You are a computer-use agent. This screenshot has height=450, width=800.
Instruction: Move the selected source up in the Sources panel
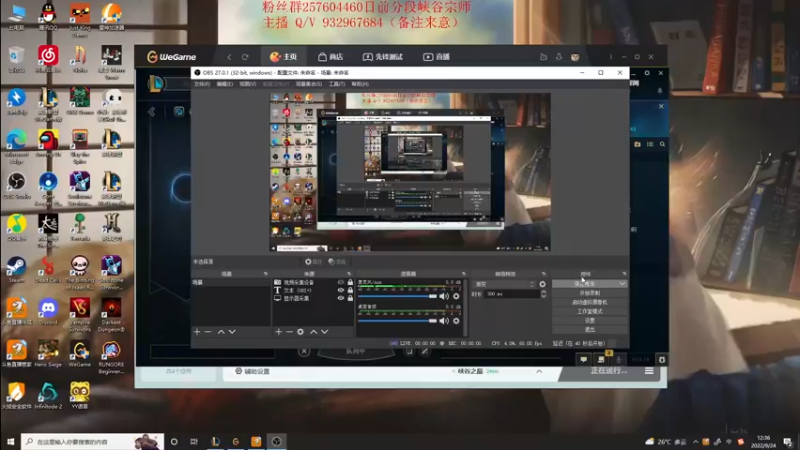[x=314, y=332]
